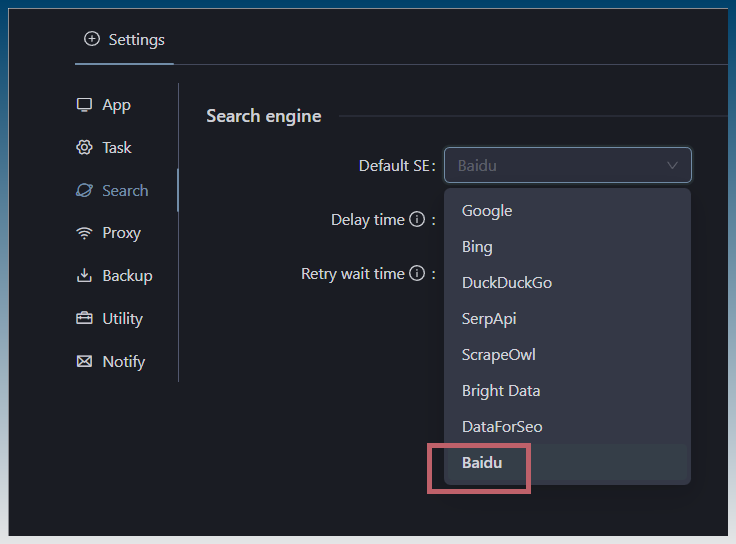Viewport: 736px width, 544px height.
Task: Click the plus icon beside Settings
Action: 92,39
